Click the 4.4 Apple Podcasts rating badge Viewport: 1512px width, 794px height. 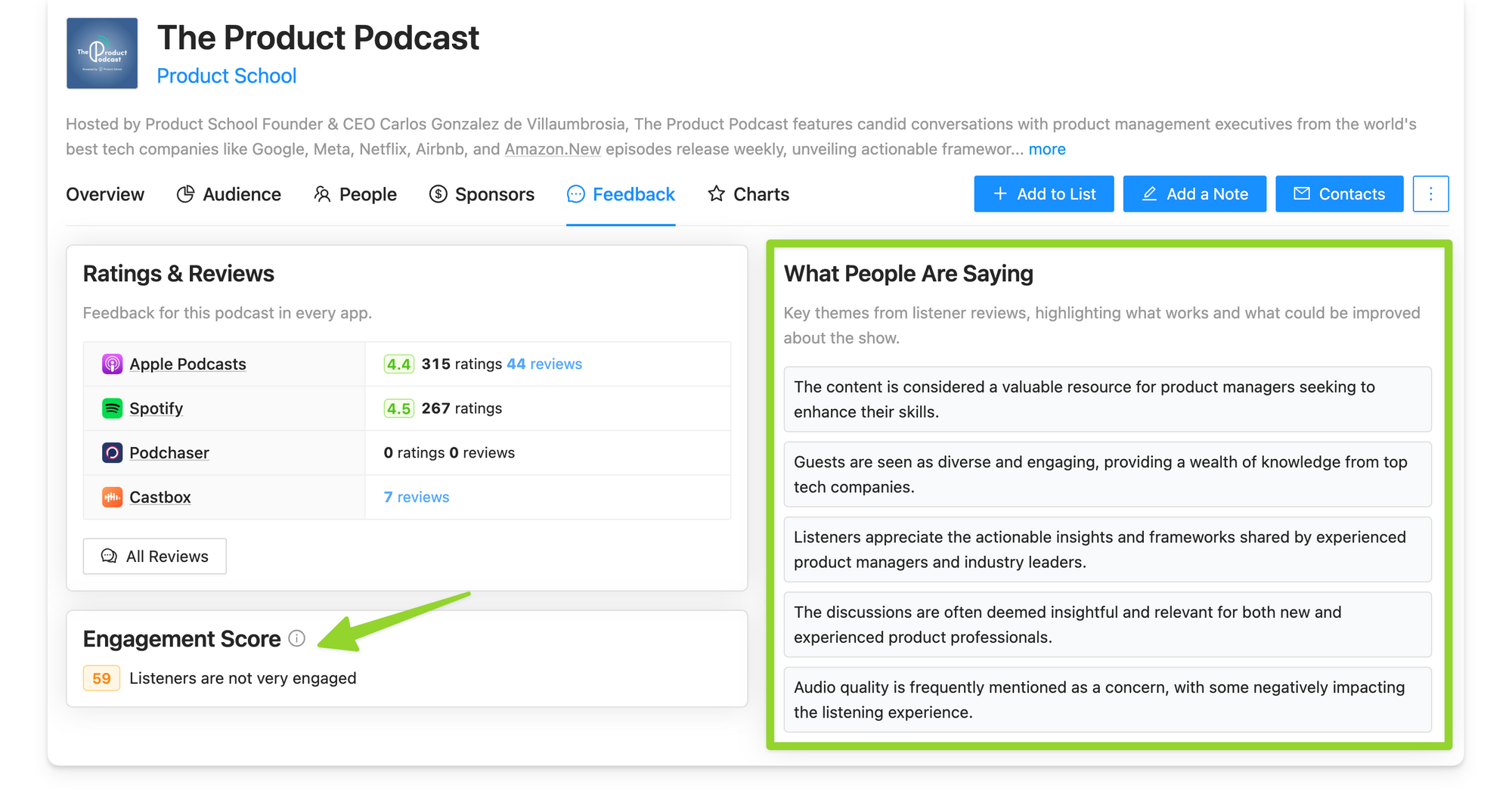(x=398, y=364)
